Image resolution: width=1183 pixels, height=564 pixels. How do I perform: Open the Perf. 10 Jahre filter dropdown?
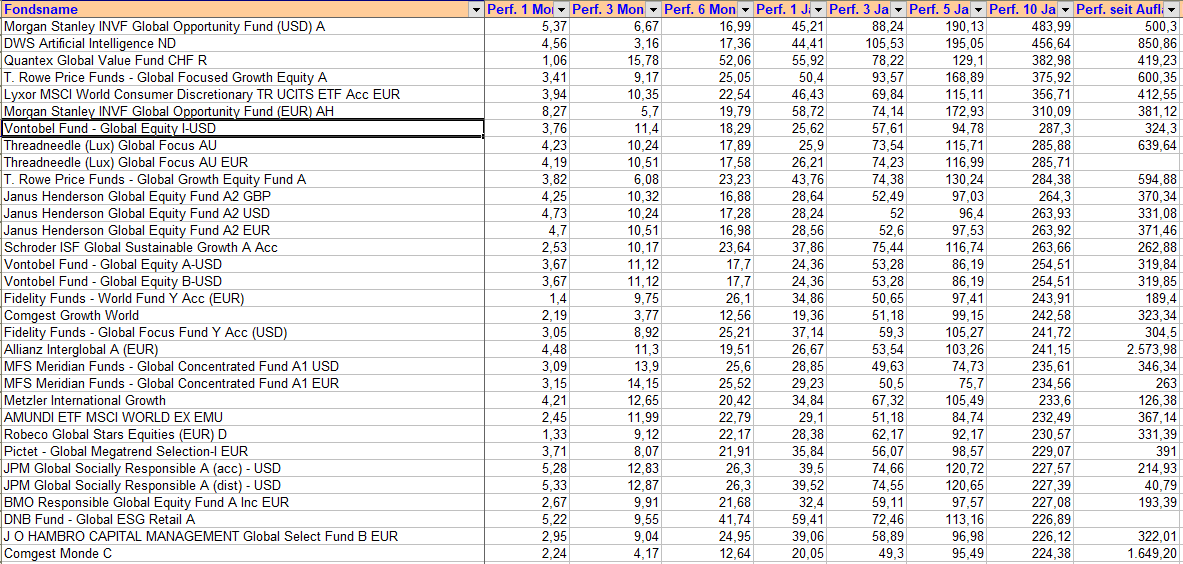pyautogui.click(x=1065, y=10)
